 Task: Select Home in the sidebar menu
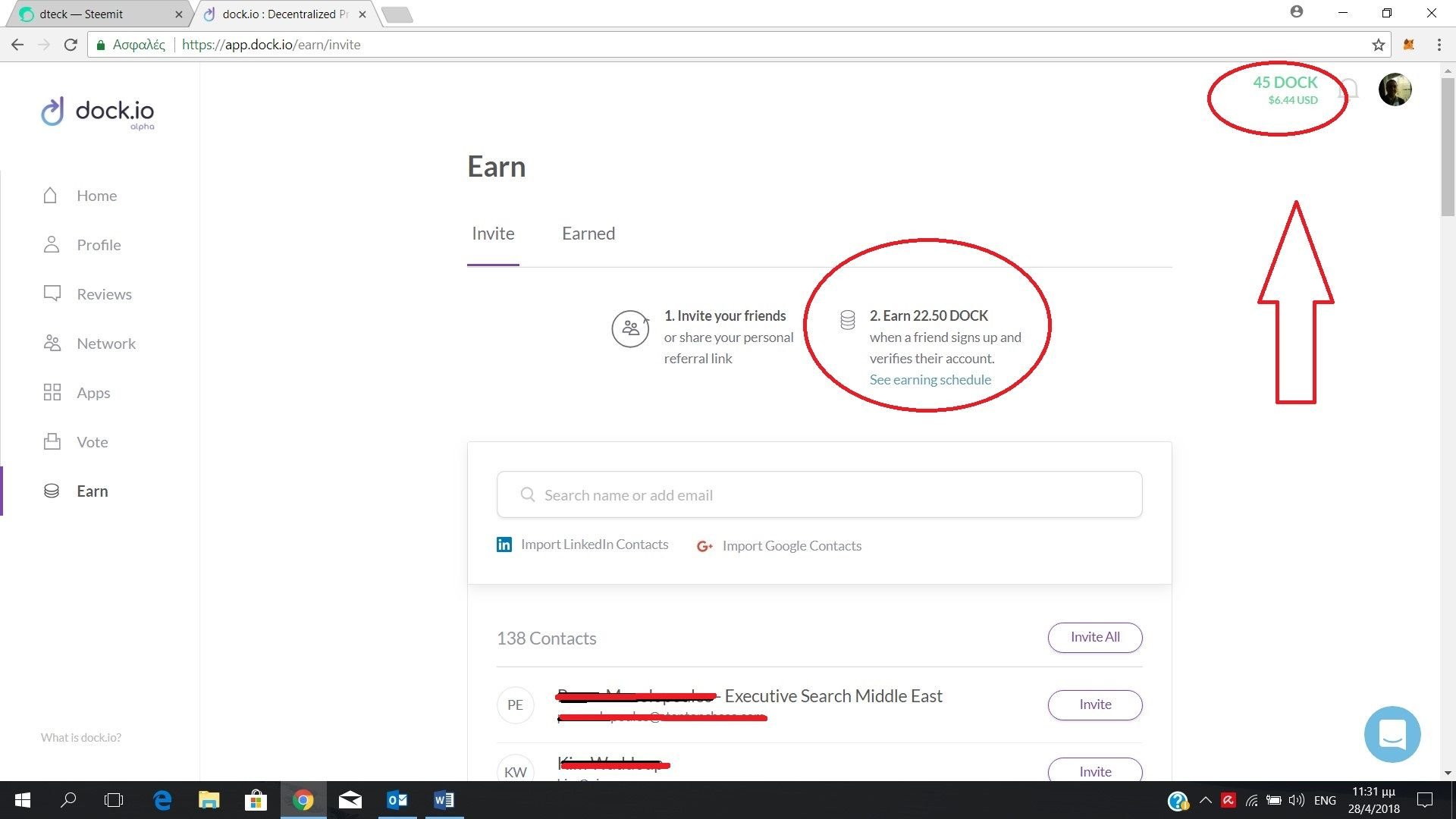click(x=97, y=196)
